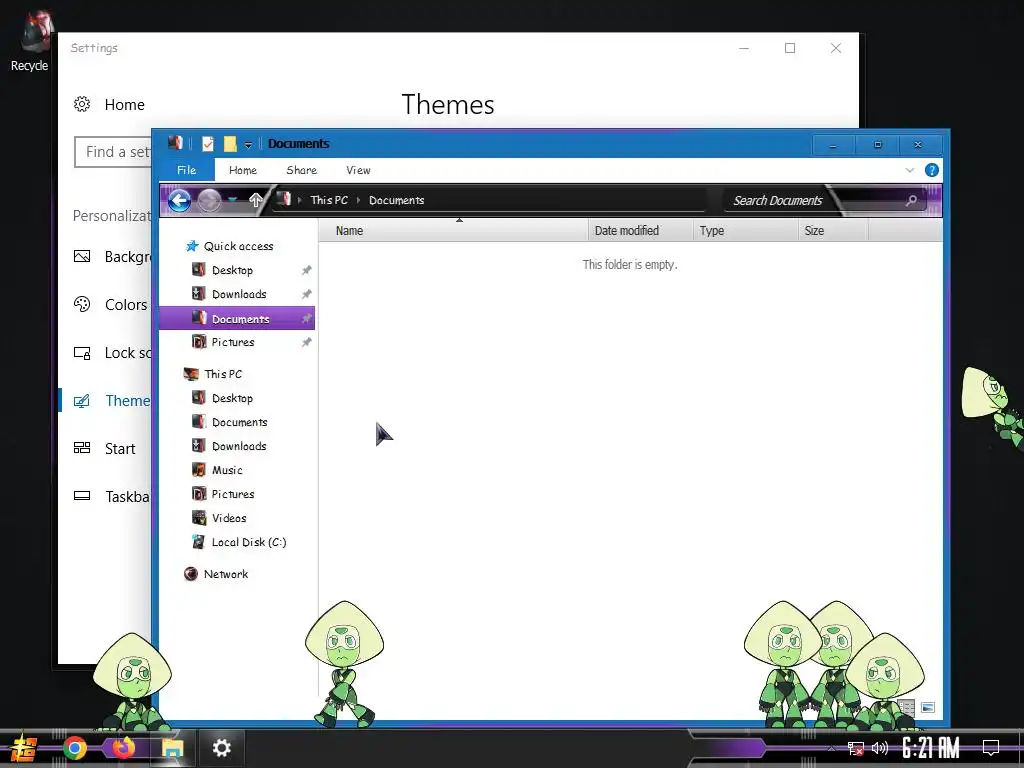Select Documents in address breadcrumb
The image size is (1024, 768).
coord(396,200)
